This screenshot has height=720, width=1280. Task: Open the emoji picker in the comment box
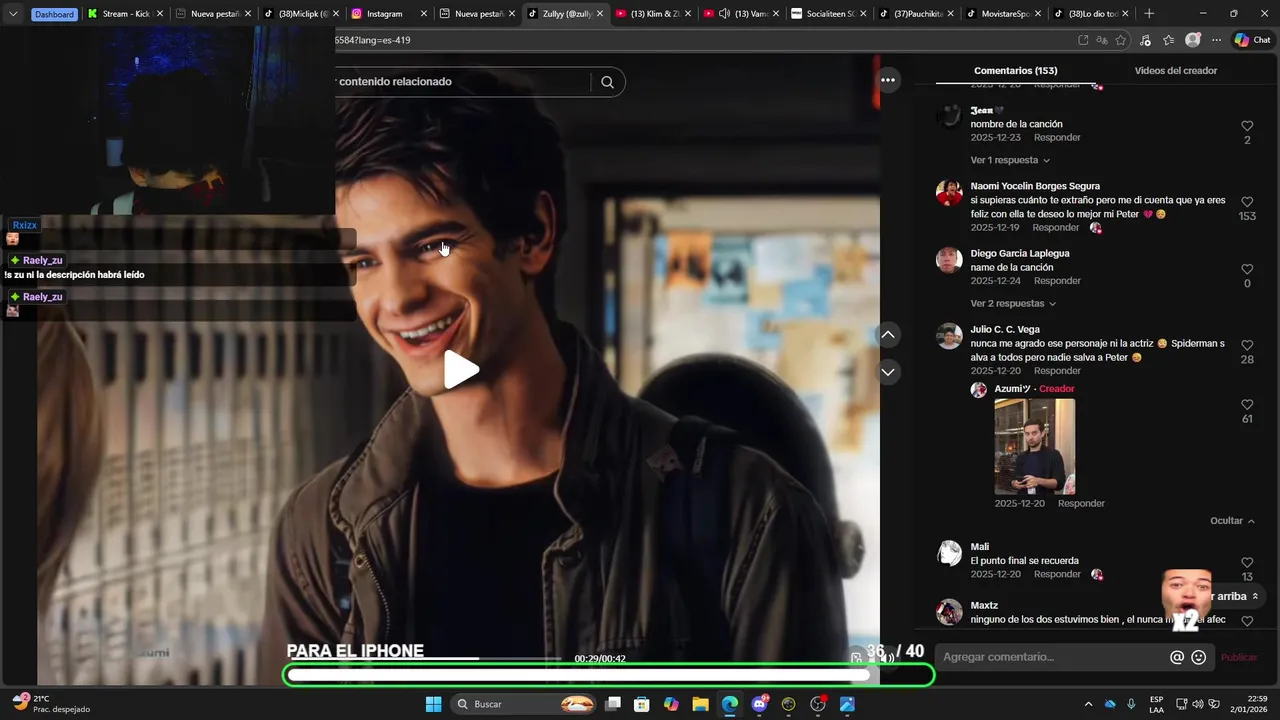[1198, 657]
